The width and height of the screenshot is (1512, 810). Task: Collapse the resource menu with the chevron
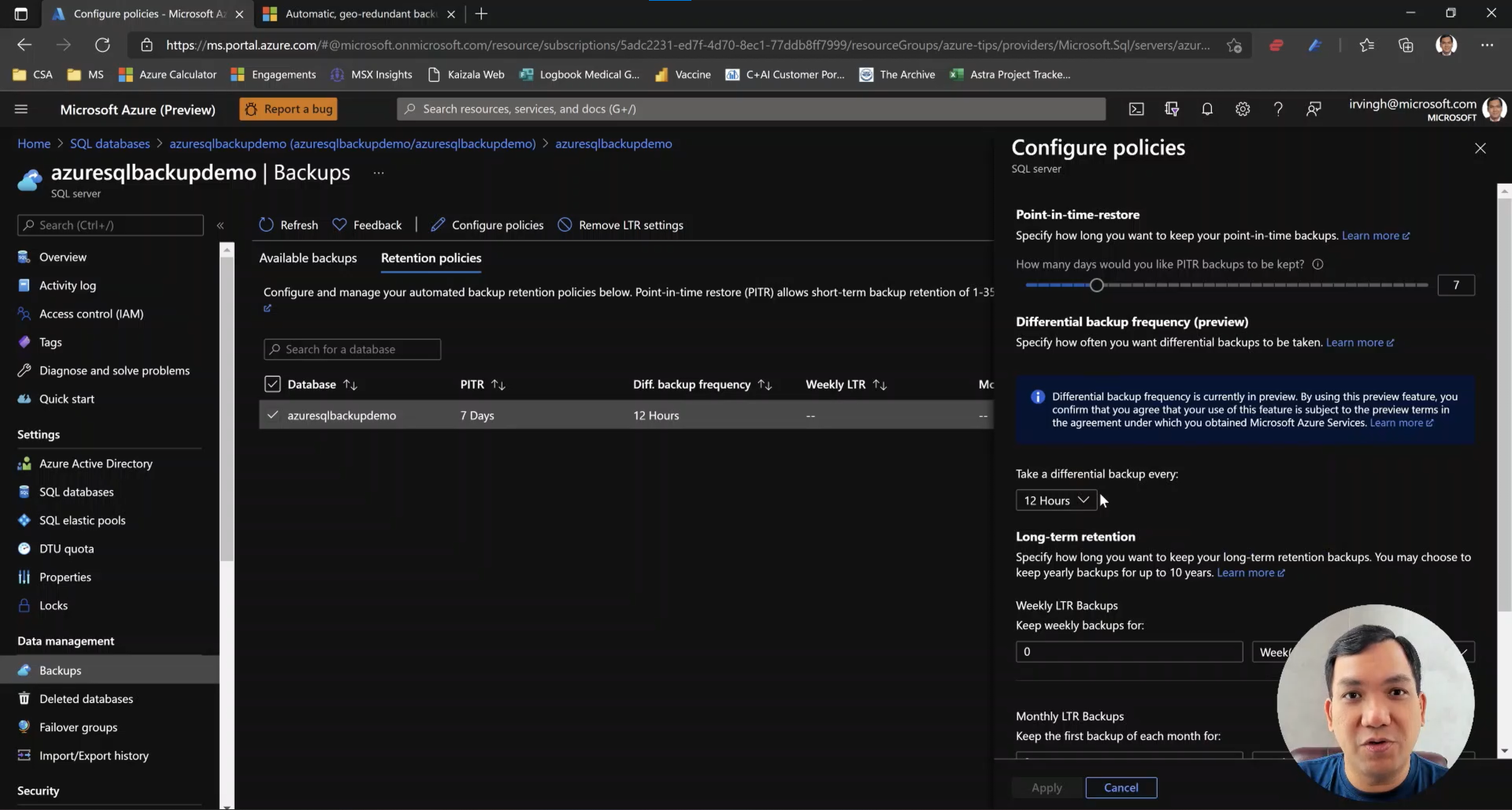[x=221, y=225]
